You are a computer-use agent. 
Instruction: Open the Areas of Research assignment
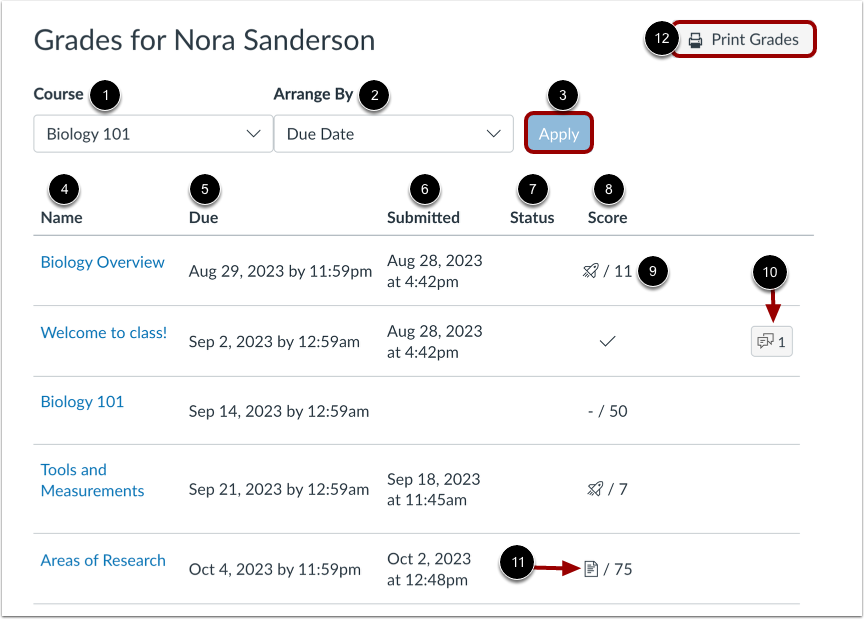tap(103, 560)
